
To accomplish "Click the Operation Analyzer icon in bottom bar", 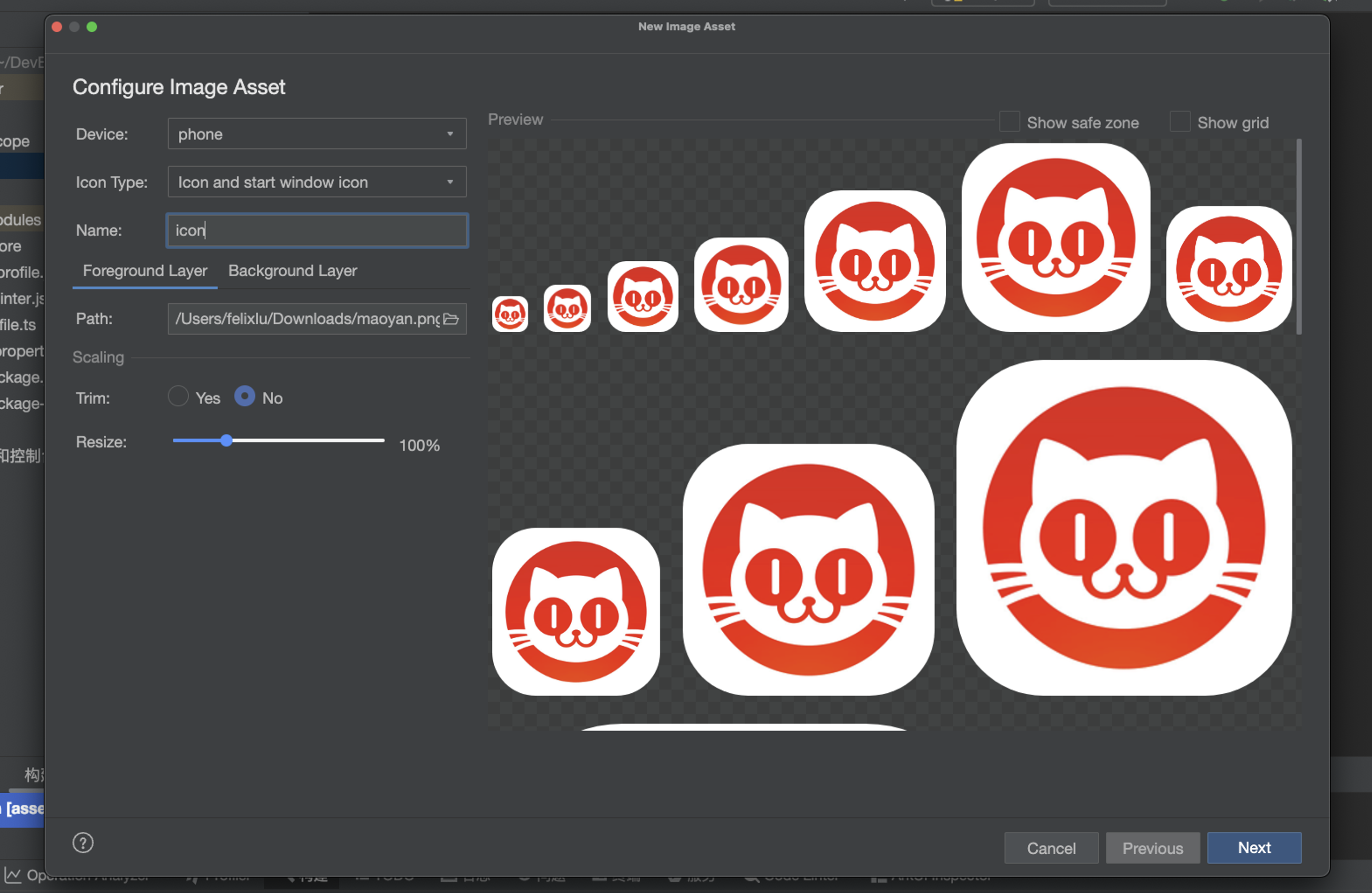I will 13,876.
